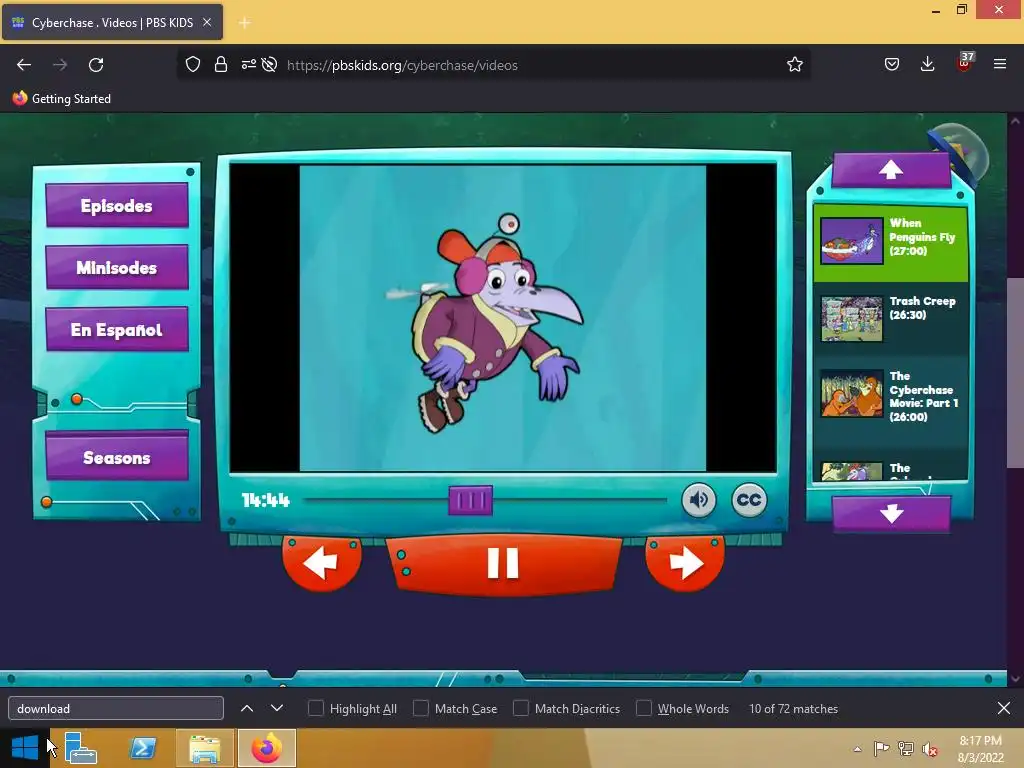
Task: Close the find bar
Action: (1004, 708)
